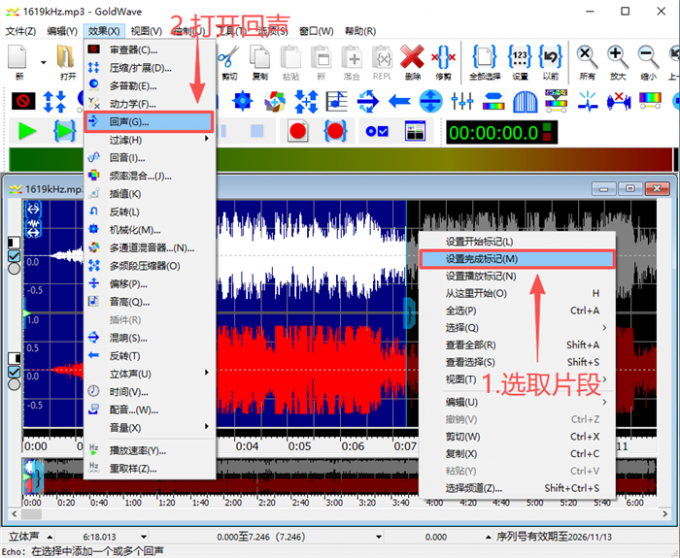
Task: Click the Trim toolbar icon
Action: (x=443, y=57)
